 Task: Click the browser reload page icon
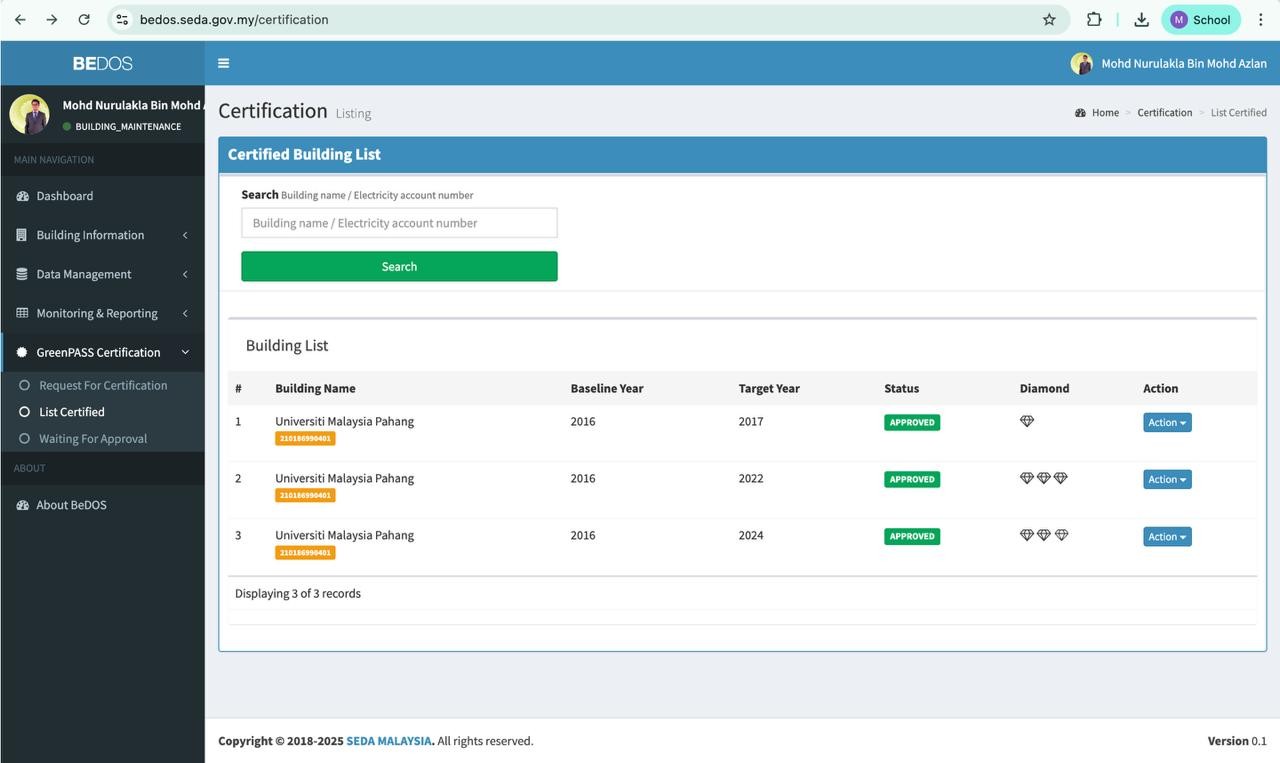tap(84, 19)
